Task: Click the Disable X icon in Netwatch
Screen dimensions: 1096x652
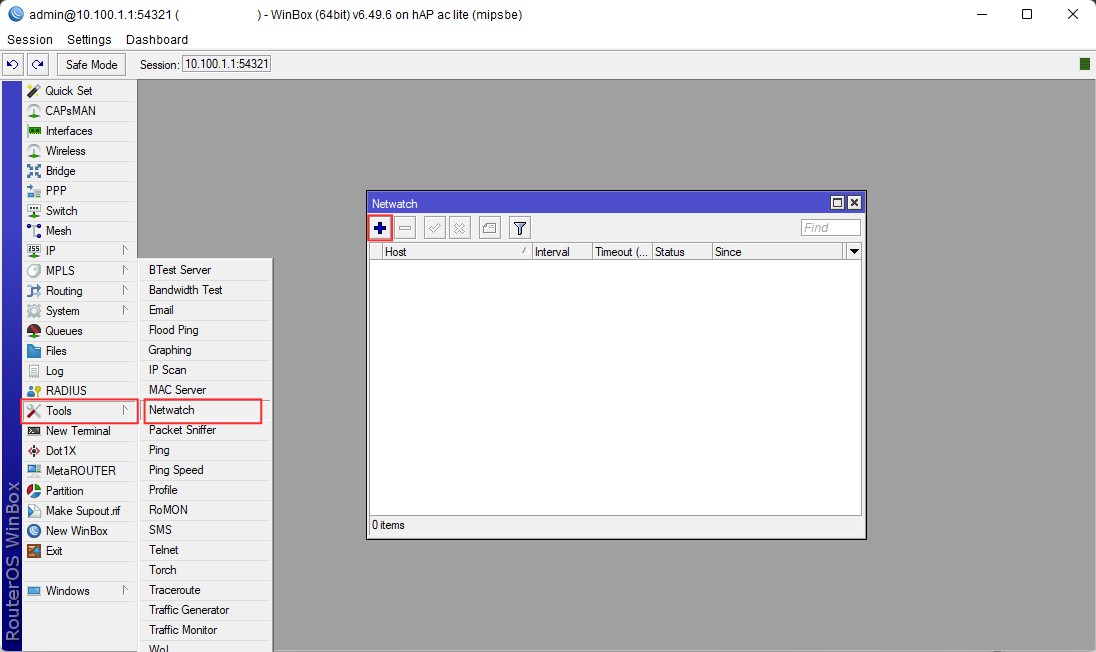Action: (x=459, y=228)
